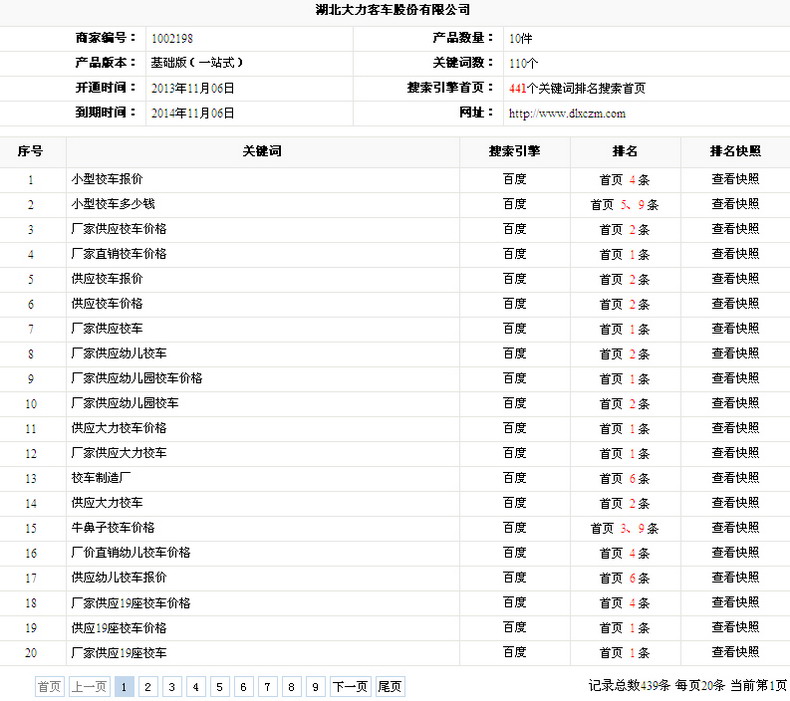
Task: View snapshot for 厂家供应19座校车 row
Action: [x=735, y=653]
